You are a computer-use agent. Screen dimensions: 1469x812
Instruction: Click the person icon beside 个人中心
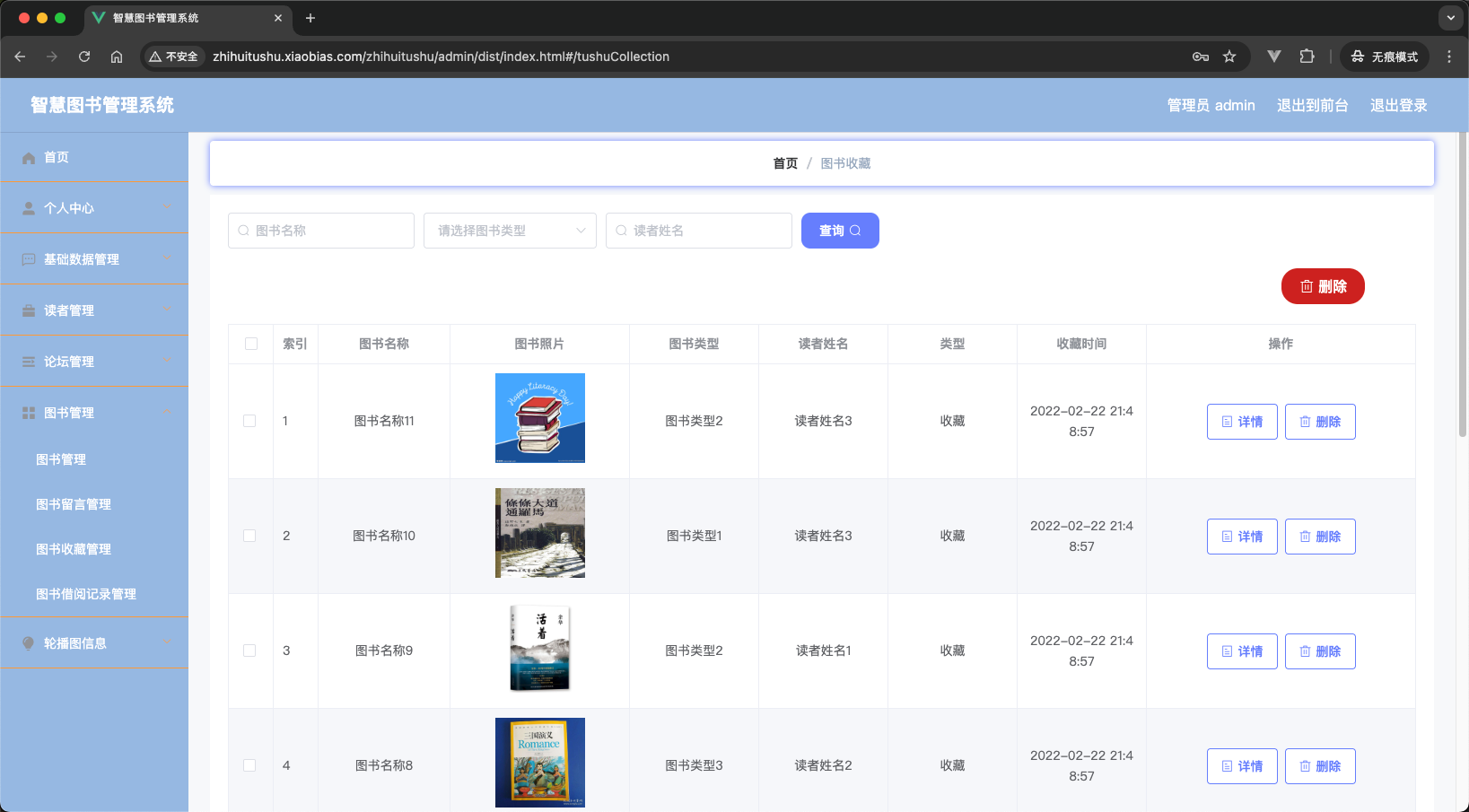tap(29, 208)
